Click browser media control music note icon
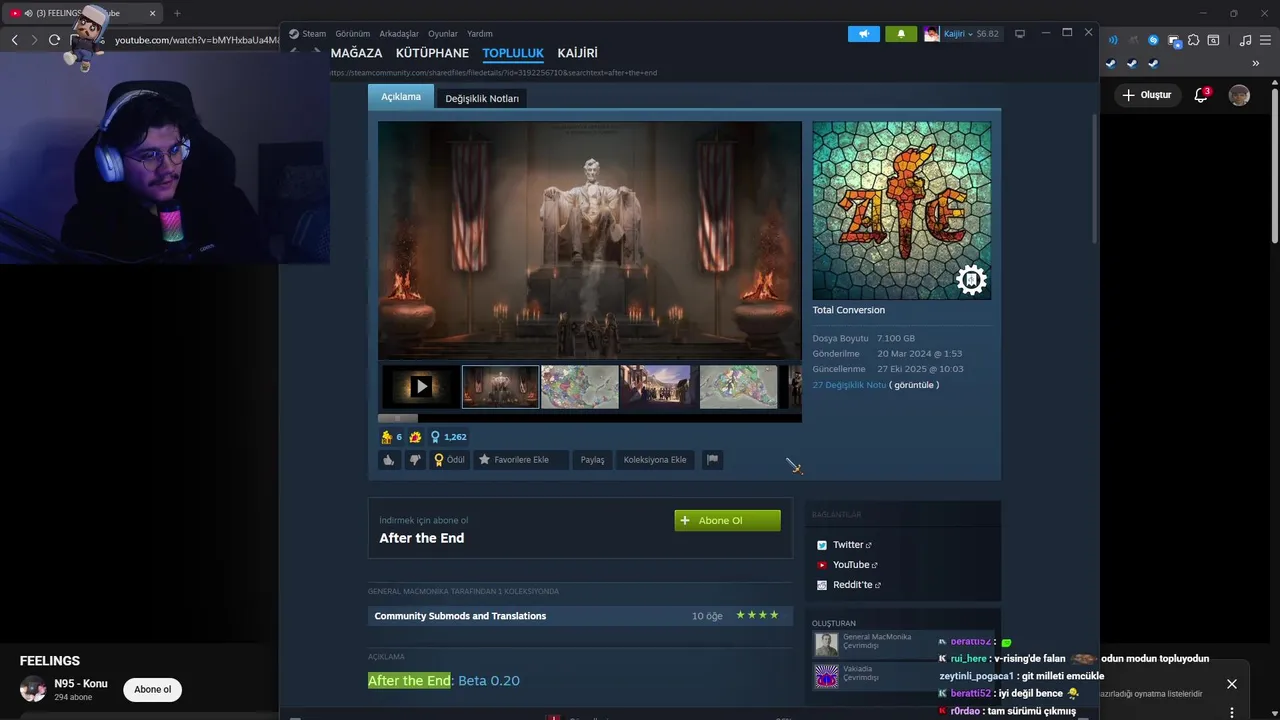 tap(1245, 40)
